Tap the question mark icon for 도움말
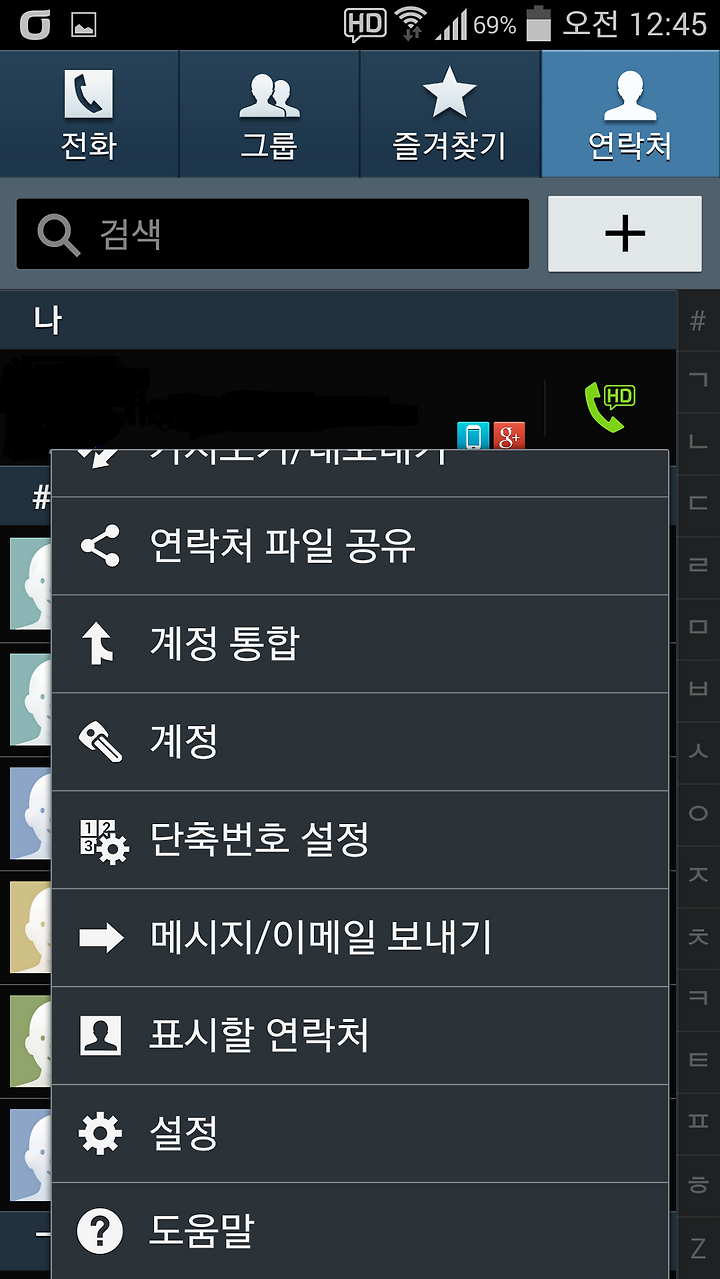The width and height of the screenshot is (720, 1279). pyautogui.click(x=100, y=1232)
